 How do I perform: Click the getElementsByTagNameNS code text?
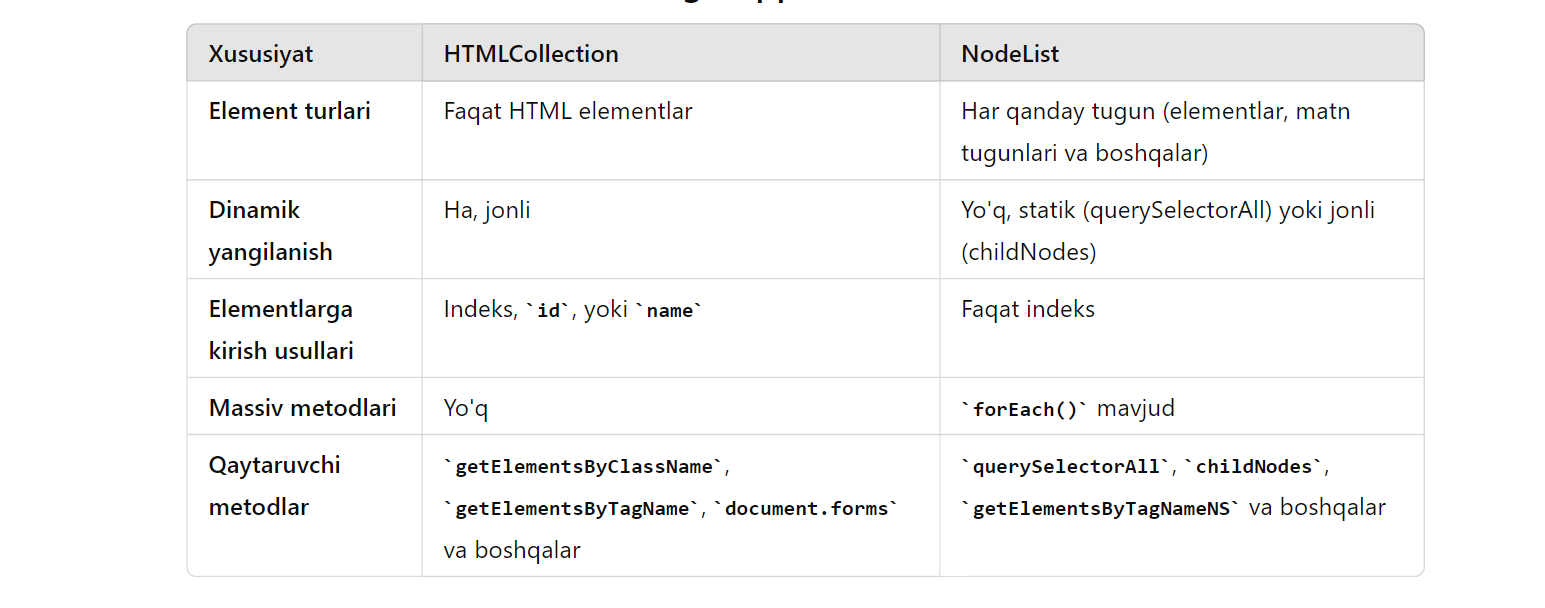tap(1100, 509)
